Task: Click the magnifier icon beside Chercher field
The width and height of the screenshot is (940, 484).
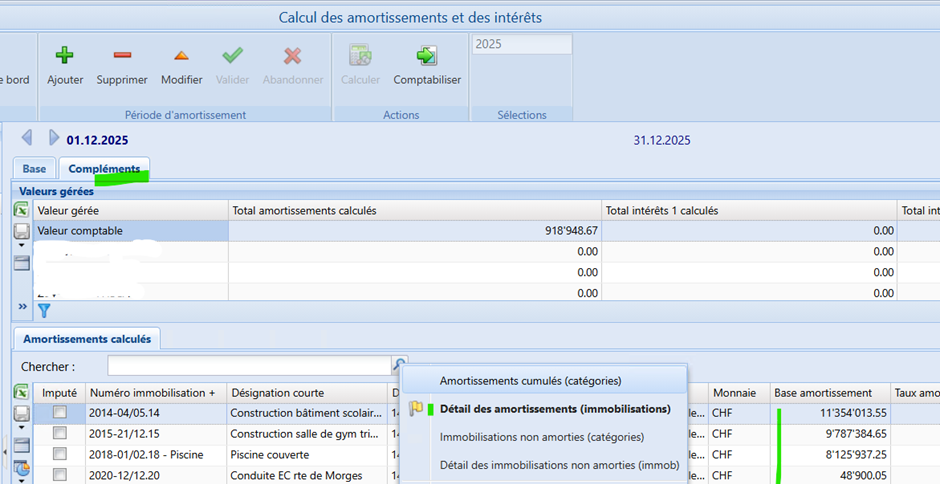Action: coord(400,366)
